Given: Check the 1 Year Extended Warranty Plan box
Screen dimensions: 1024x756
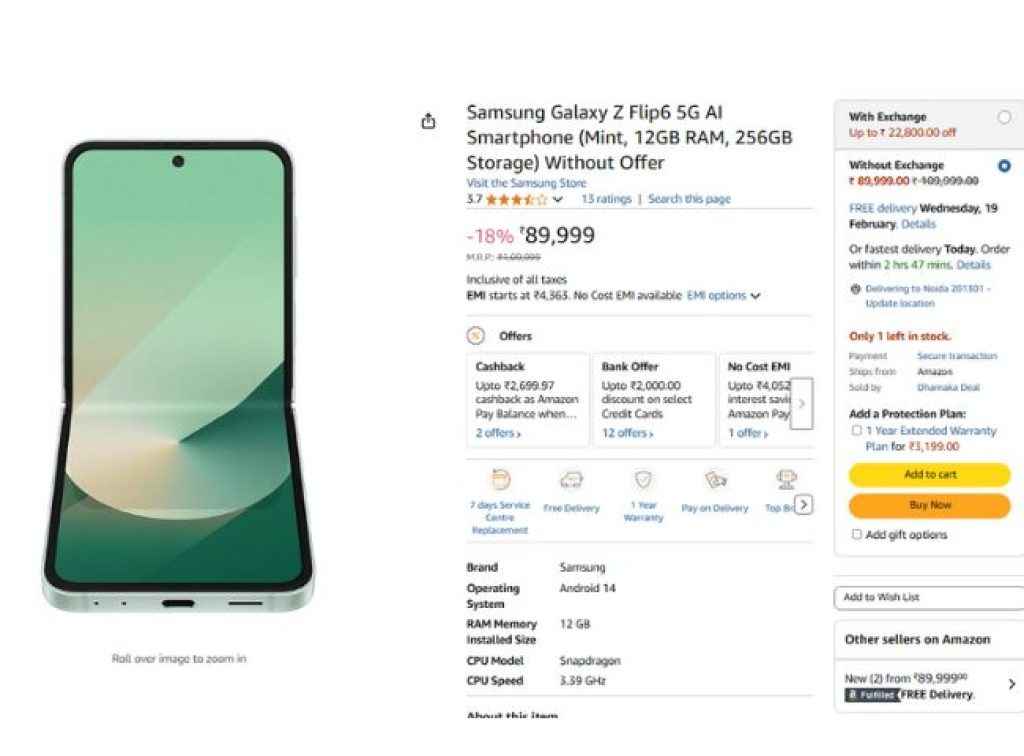Looking at the screenshot, I should coord(856,431).
